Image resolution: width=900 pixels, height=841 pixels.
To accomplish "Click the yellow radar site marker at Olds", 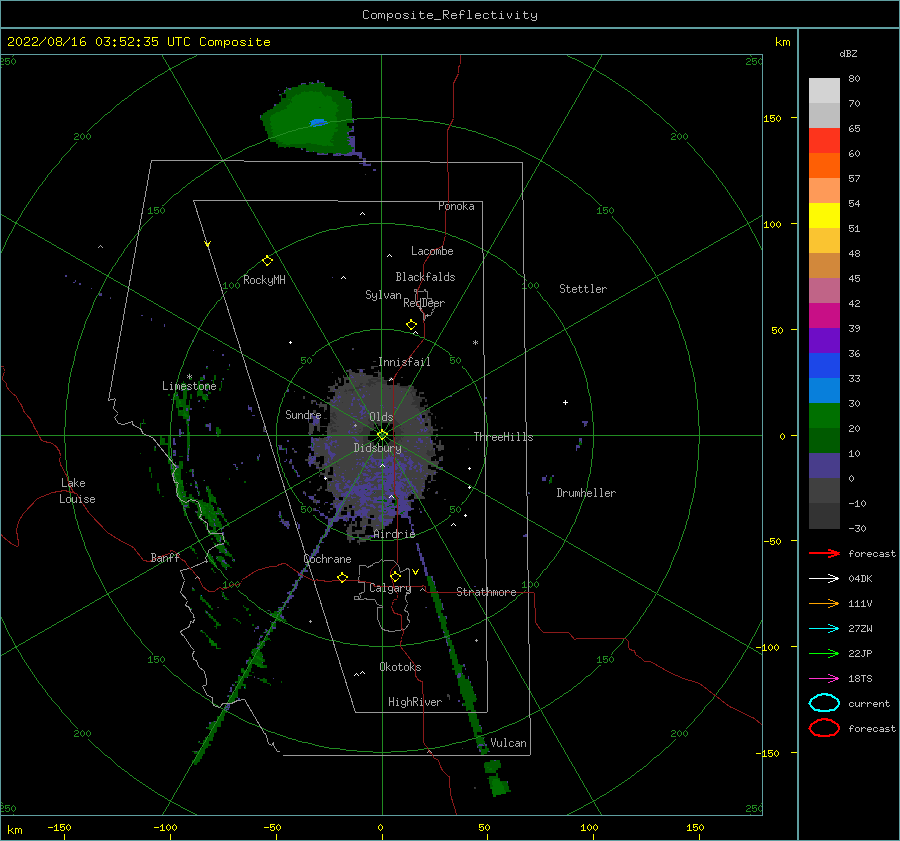I will pyautogui.click(x=382, y=435).
